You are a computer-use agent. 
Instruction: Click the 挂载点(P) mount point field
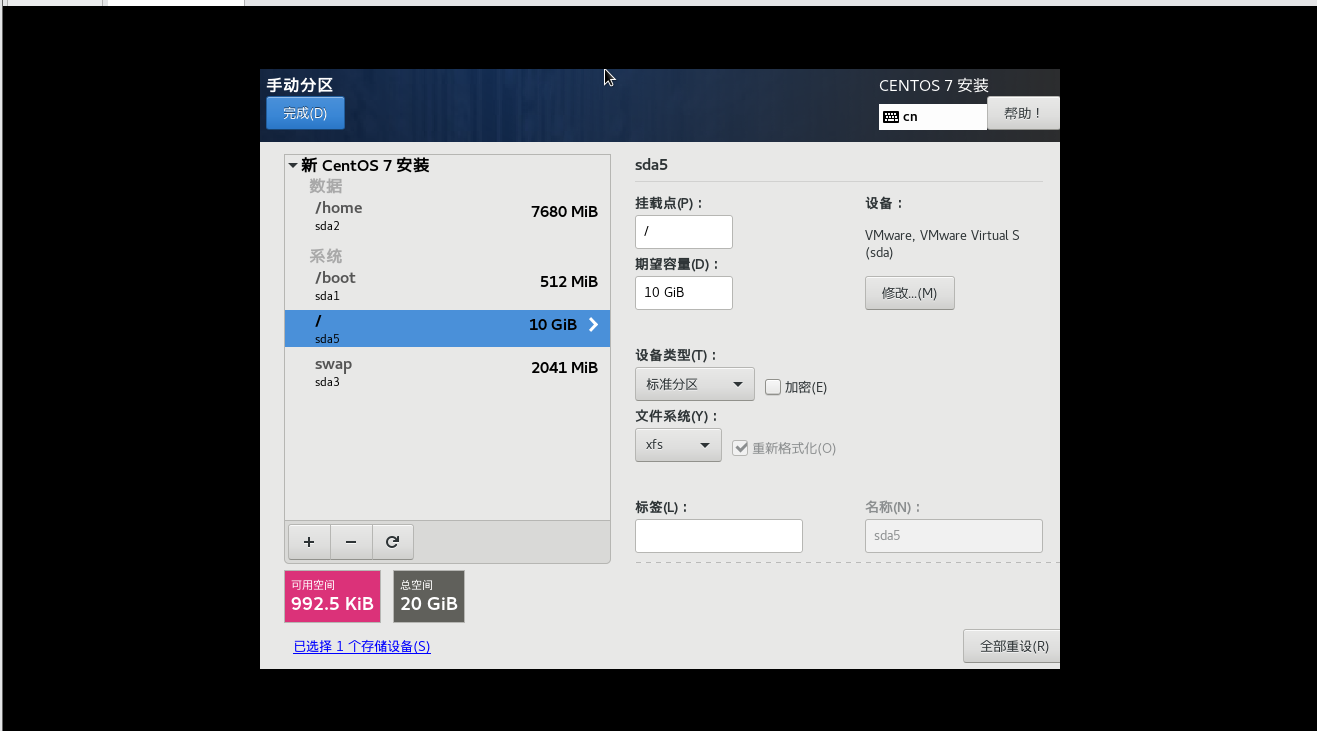684,232
